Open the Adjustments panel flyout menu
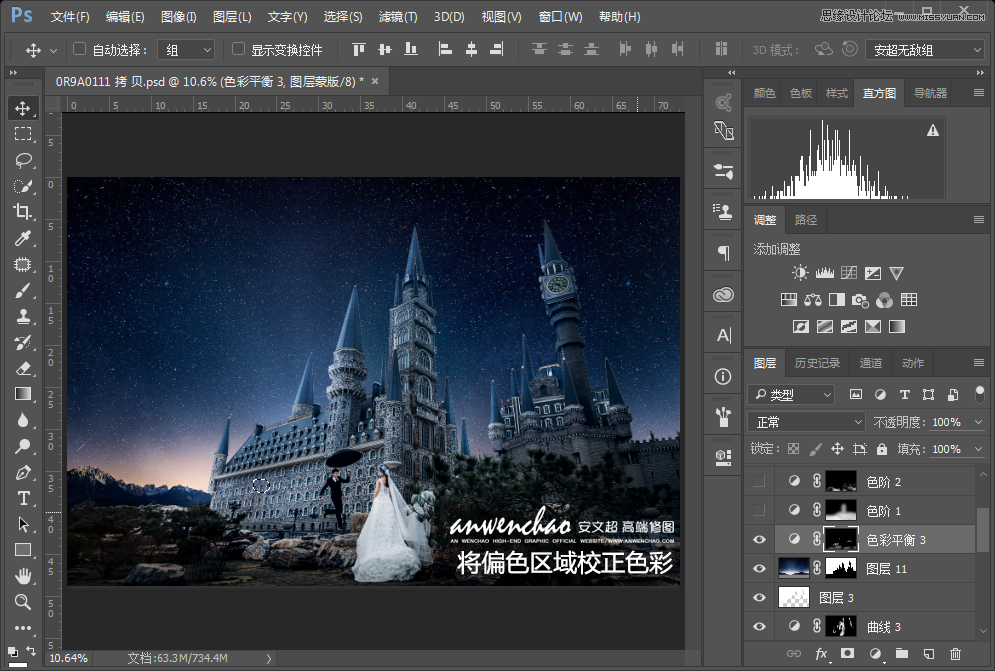995x671 pixels. (x=979, y=220)
